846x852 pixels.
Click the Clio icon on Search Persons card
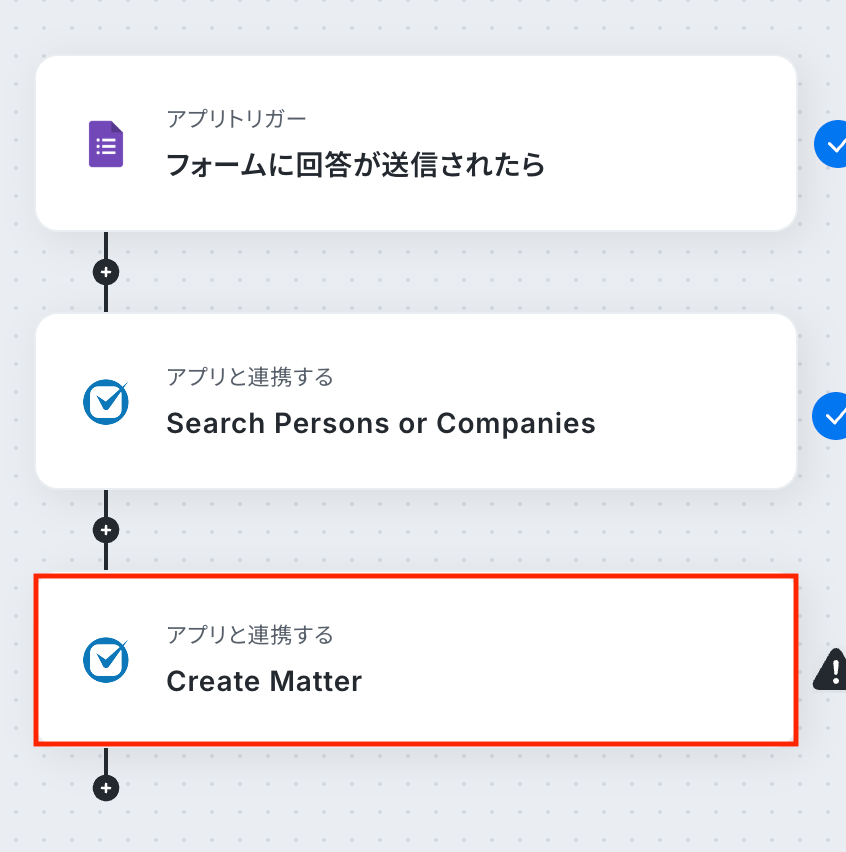coord(105,402)
